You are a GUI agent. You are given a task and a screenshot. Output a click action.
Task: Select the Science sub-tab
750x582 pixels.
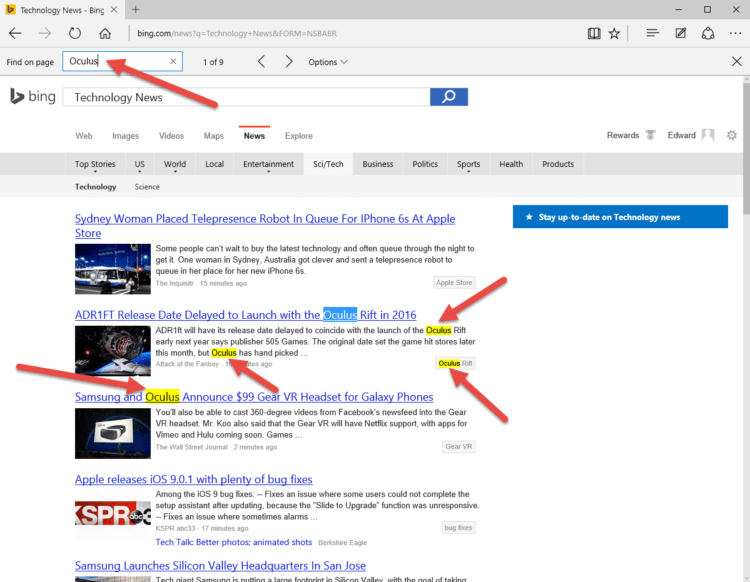[x=147, y=187]
